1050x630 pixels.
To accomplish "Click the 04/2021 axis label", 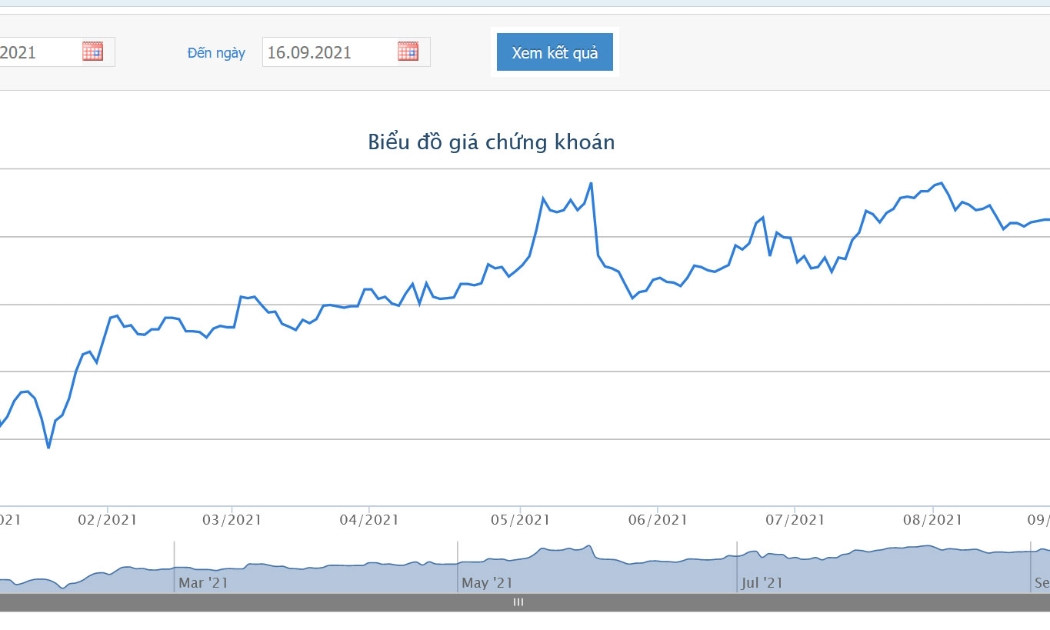I will [369, 520].
